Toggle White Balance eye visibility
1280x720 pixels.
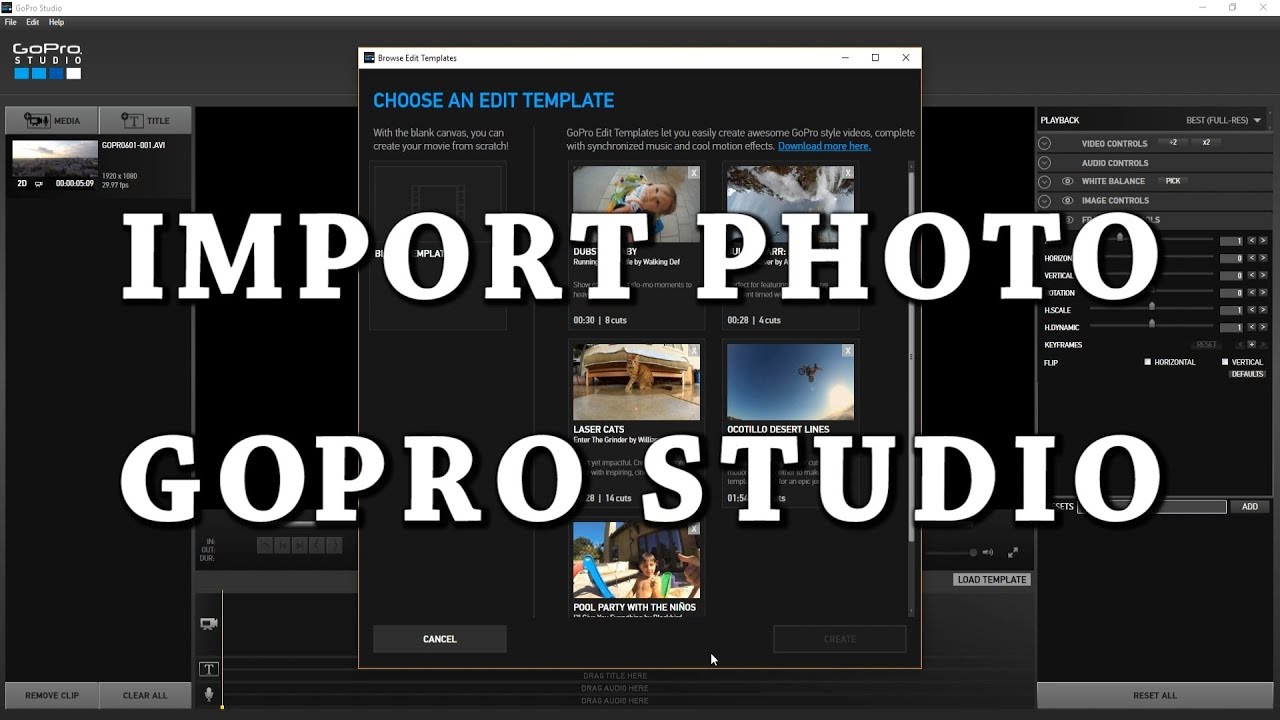[1067, 181]
